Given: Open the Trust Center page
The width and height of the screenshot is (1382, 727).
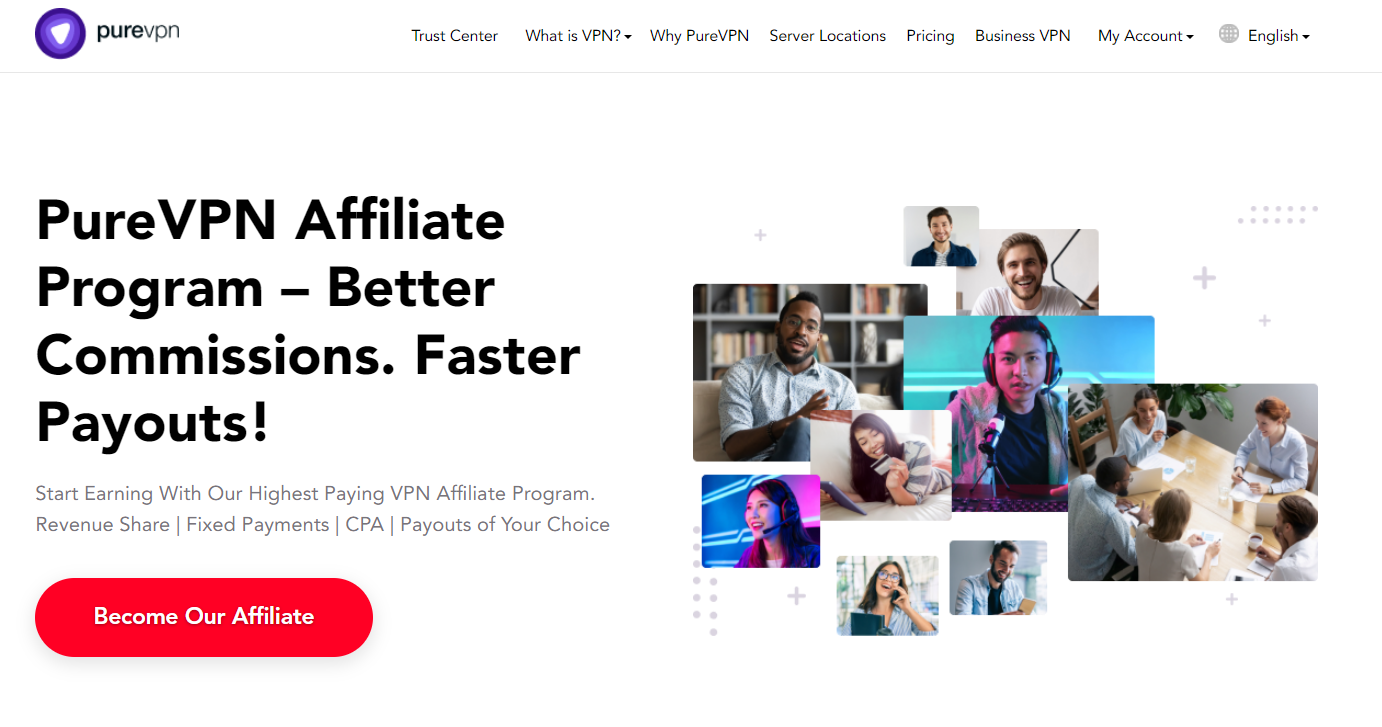Looking at the screenshot, I should (x=455, y=36).
